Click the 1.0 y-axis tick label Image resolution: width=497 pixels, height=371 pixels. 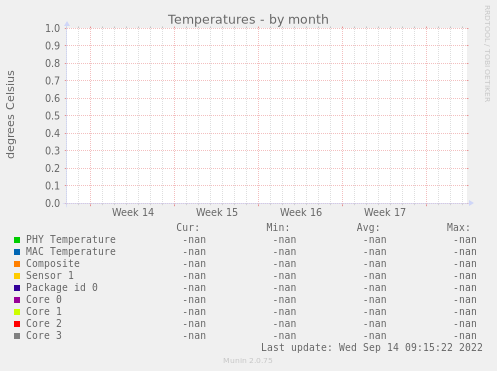click(x=53, y=28)
